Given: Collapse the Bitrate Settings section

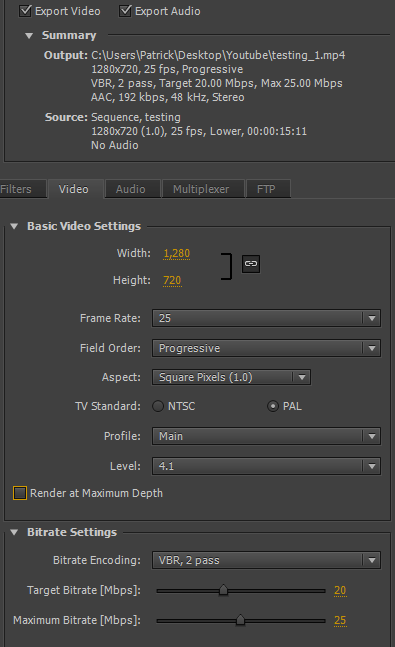Looking at the screenshot, I should (x=14, y=532).
